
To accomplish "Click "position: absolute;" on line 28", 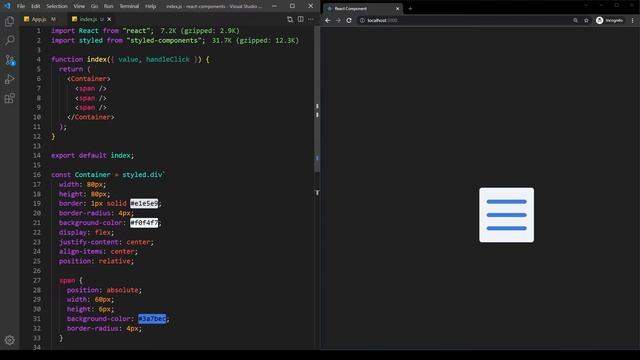I will pos(104,290).
